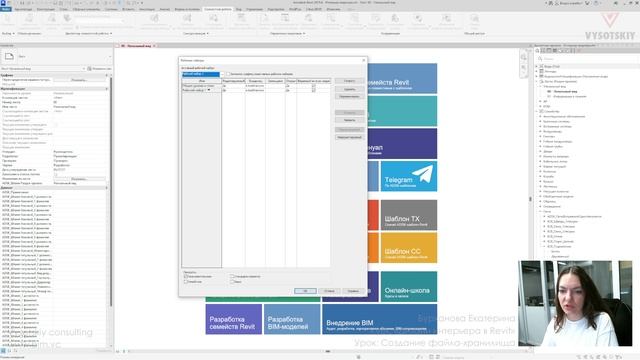The height and width of the screenshot is (360, 640).
Task: Click the Project Browser search field
Action: click(588, 59)
